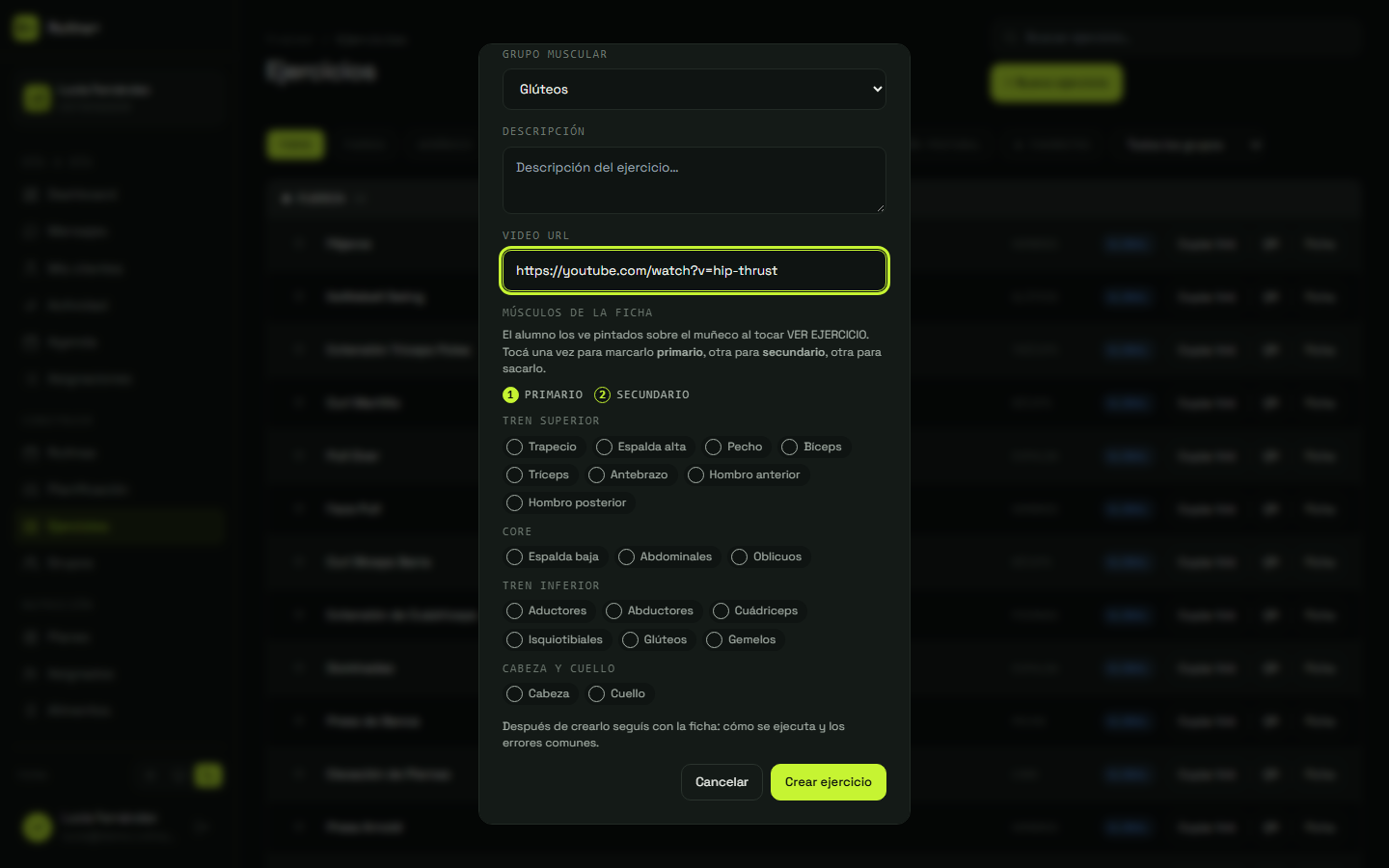Screen dimensions: 1389x868
Task: Mark Isquiotibiales as a worked muscle
Action: (556, 639)
